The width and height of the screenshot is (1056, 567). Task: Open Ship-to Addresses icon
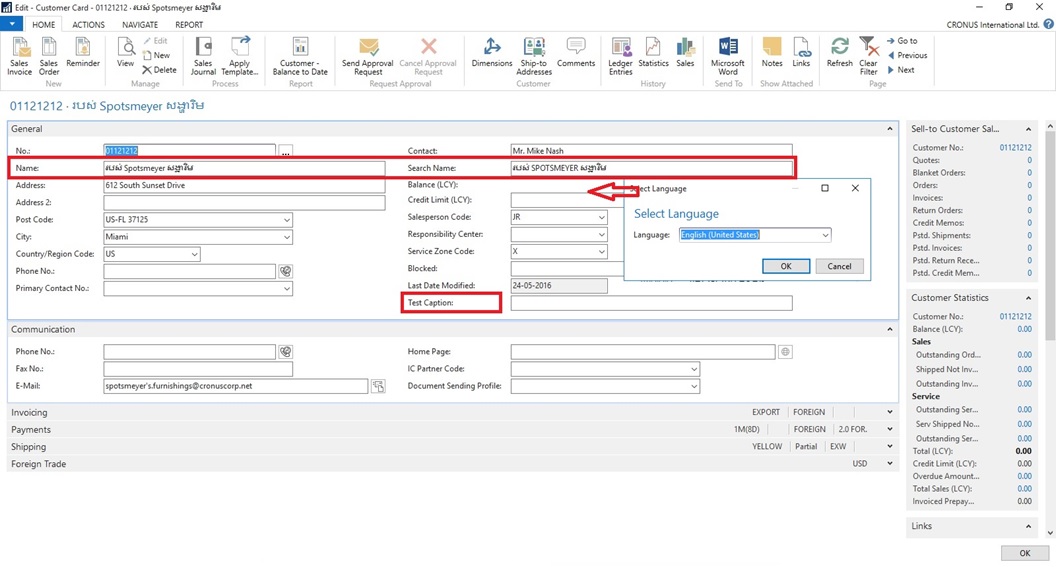(x=534, y=55)
